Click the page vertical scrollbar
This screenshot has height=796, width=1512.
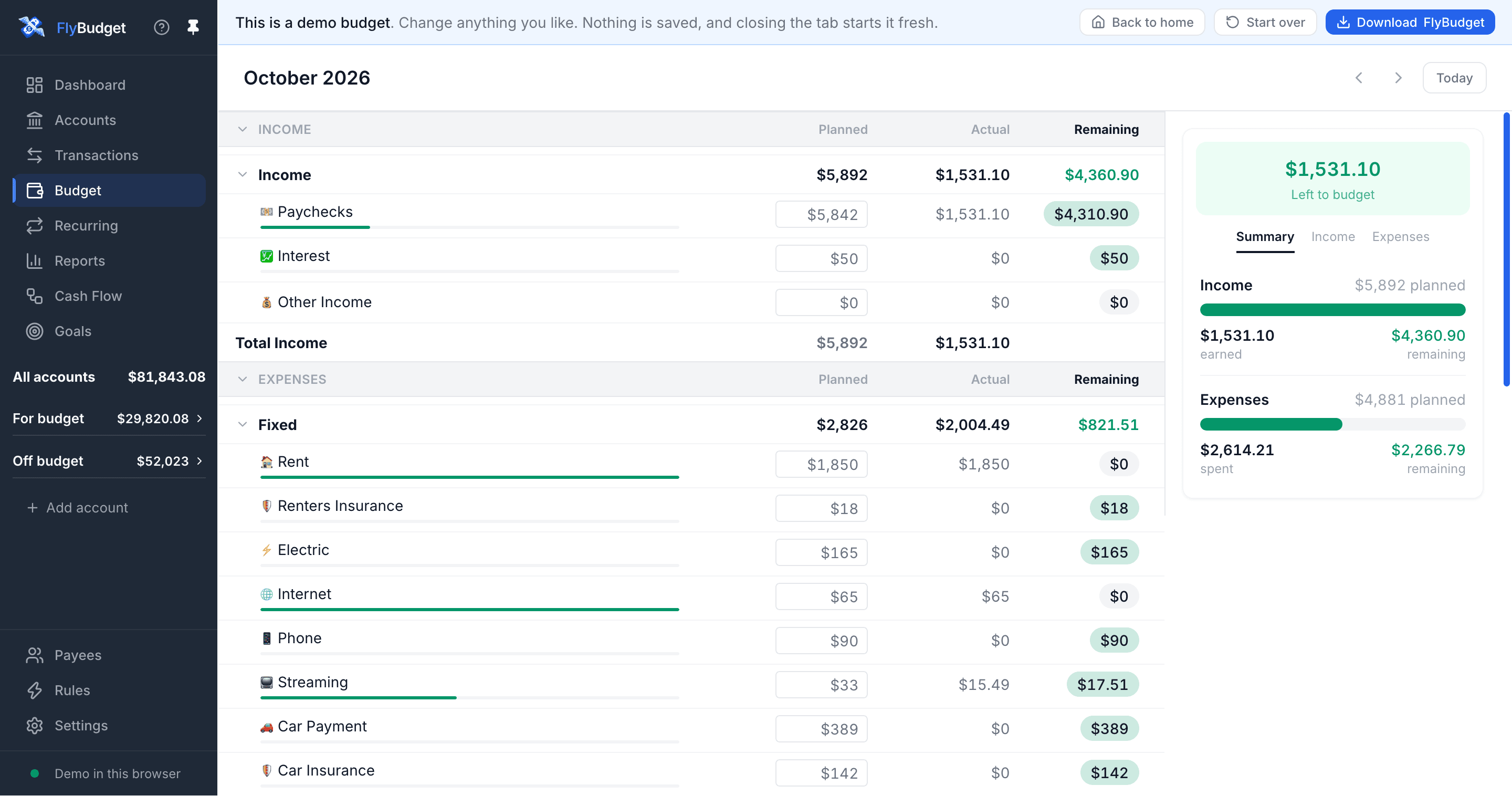pos(1507,249)
